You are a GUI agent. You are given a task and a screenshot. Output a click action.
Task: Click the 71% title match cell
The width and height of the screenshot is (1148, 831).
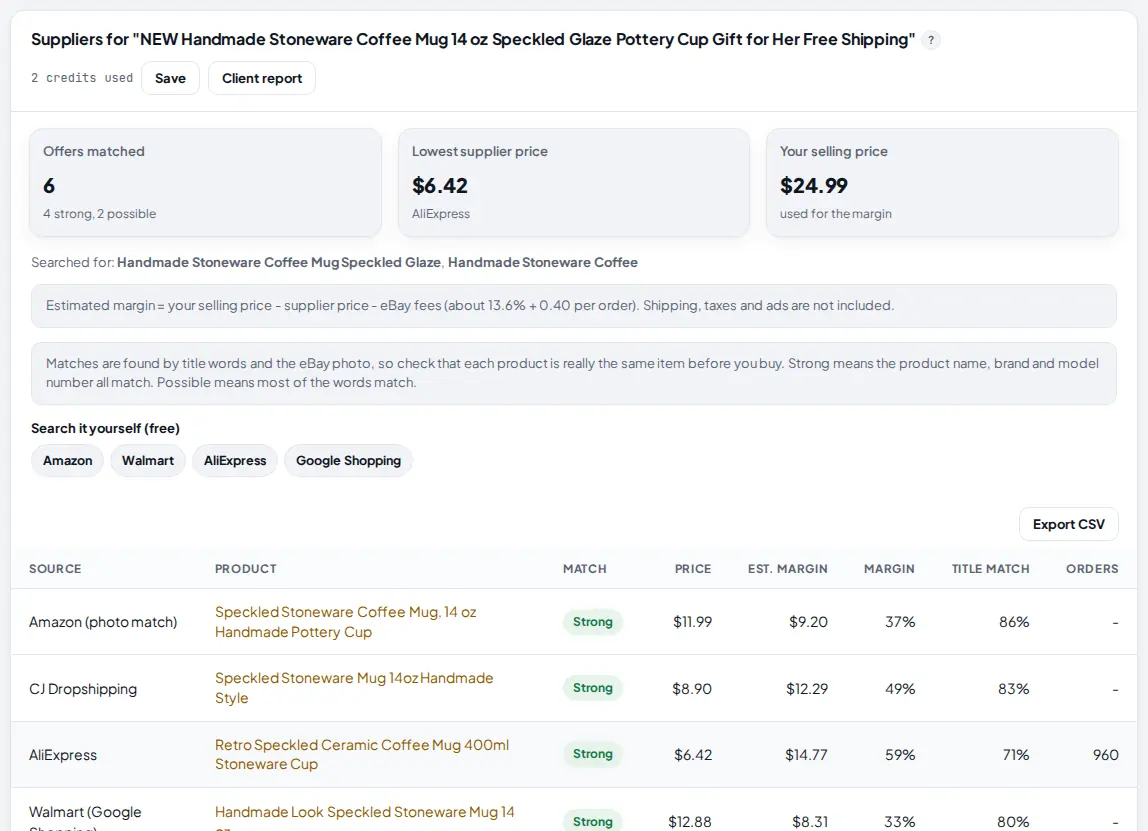coord(1015,755)
